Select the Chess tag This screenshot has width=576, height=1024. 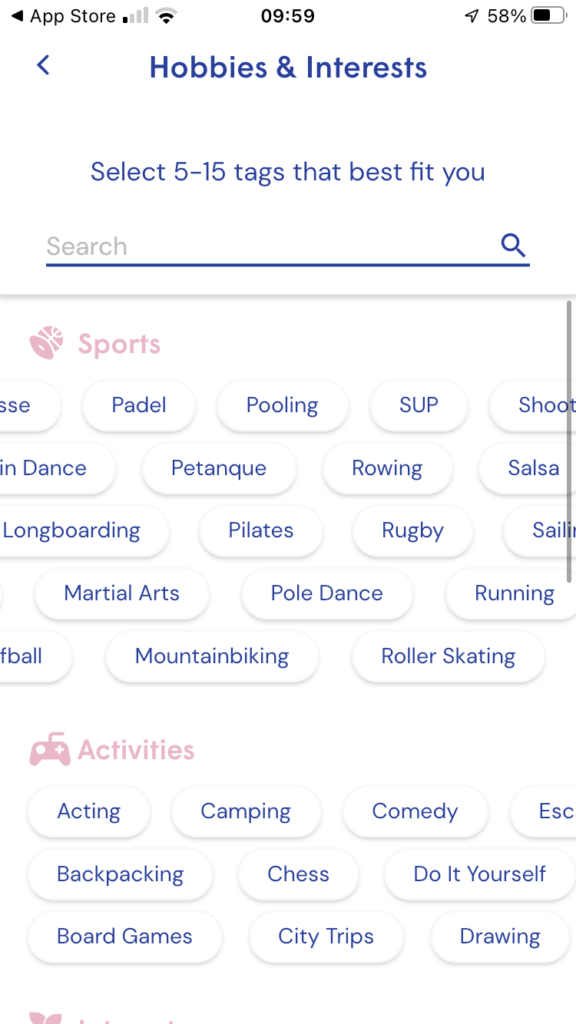298,874
